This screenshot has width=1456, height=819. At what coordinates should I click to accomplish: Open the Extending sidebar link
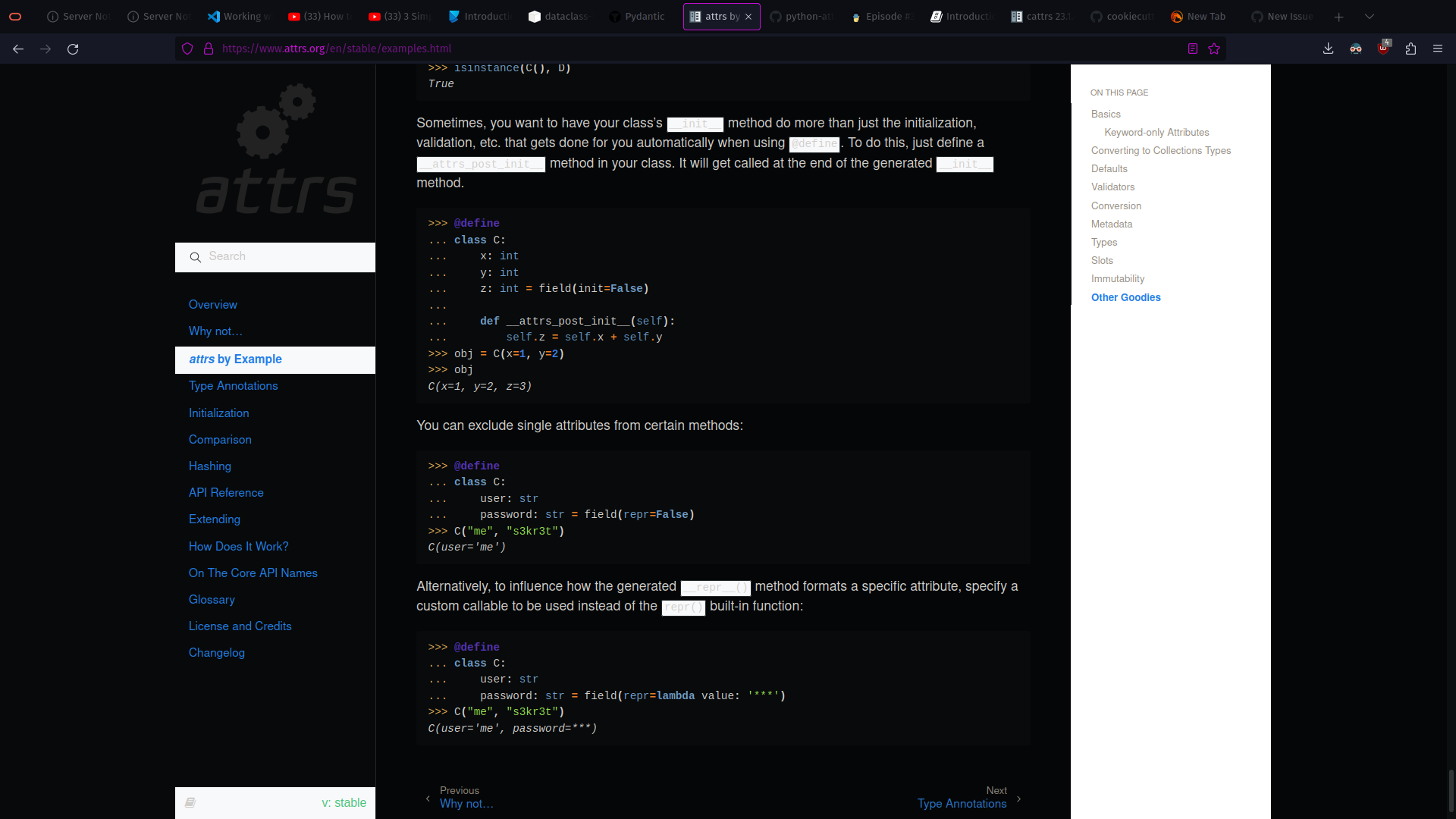(x=215, y=519)
